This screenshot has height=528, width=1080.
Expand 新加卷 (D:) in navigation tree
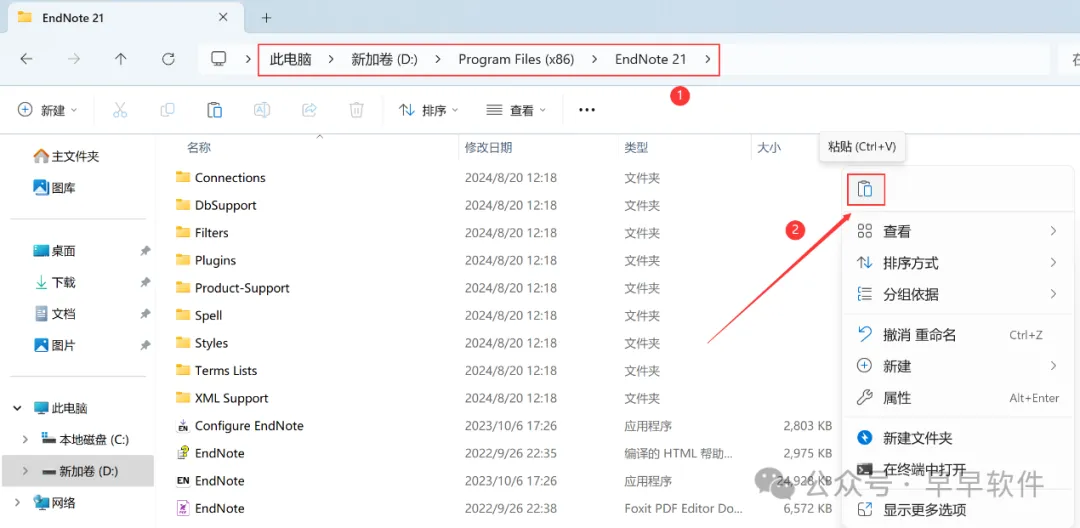25,471
